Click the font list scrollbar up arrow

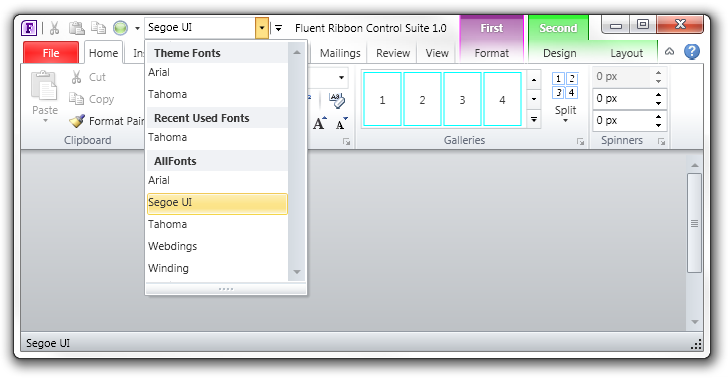tap(297, 52)
